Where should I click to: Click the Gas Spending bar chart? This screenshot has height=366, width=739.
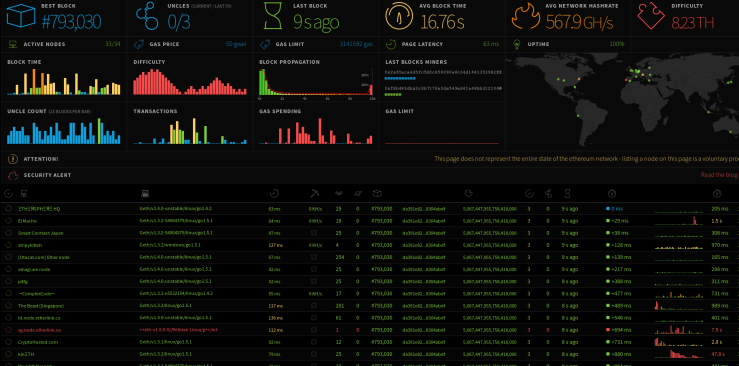pos(316,130)
